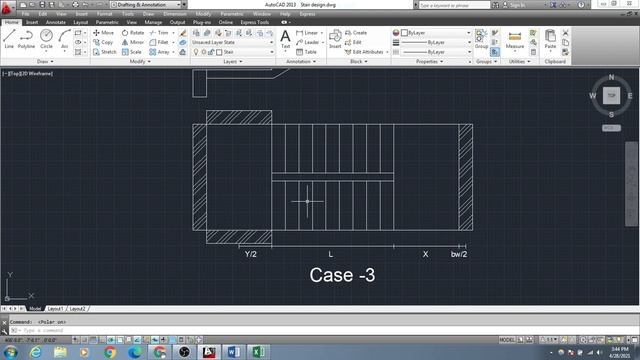Activate the Trim command
The width and height of the screenshot is (640, 360).
pos(159,33)
